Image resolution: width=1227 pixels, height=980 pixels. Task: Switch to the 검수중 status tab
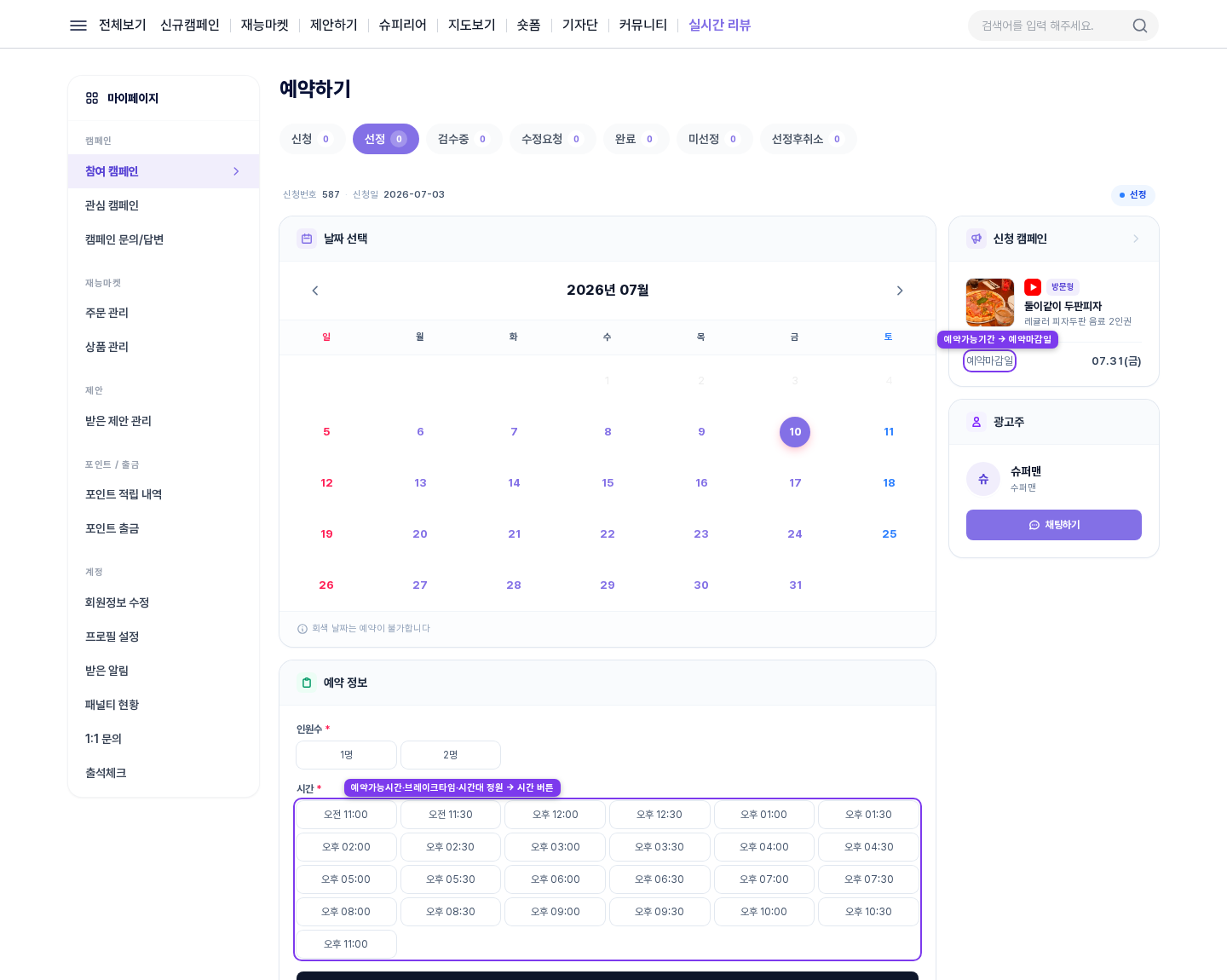[x=464, y=139]
